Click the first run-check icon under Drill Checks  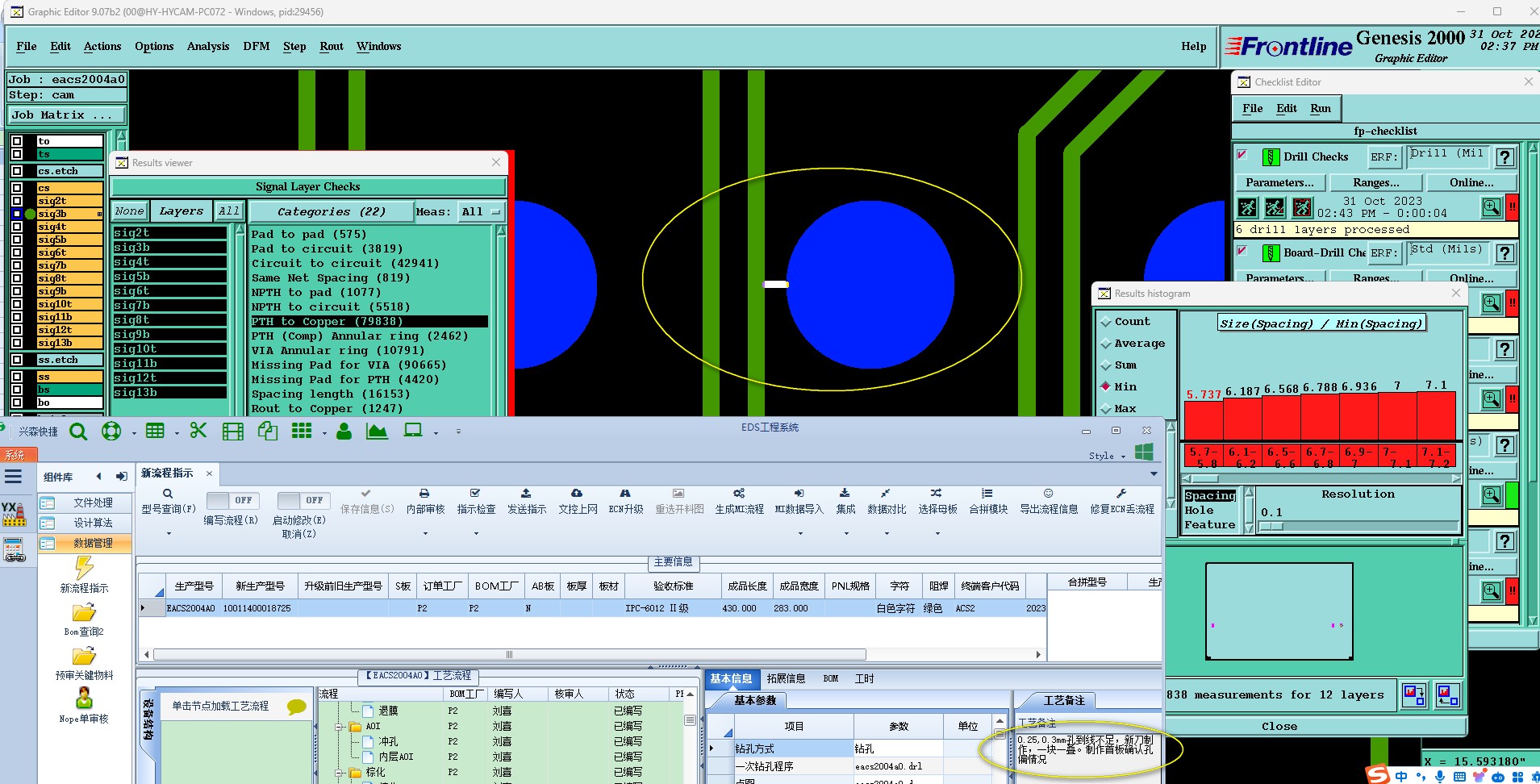(x=1248, y=208)
